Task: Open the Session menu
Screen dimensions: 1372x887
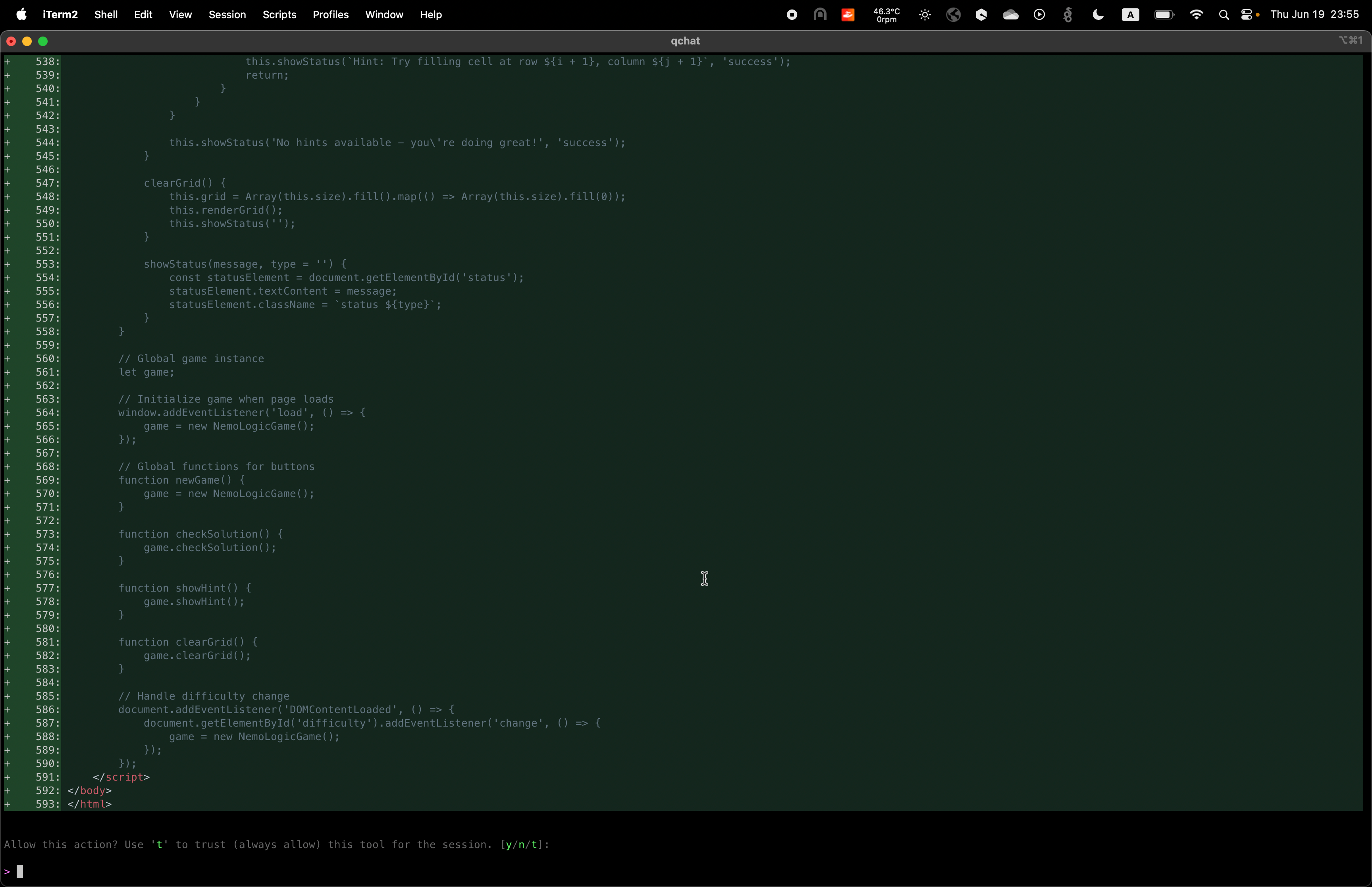Action: tap(227, 14)
